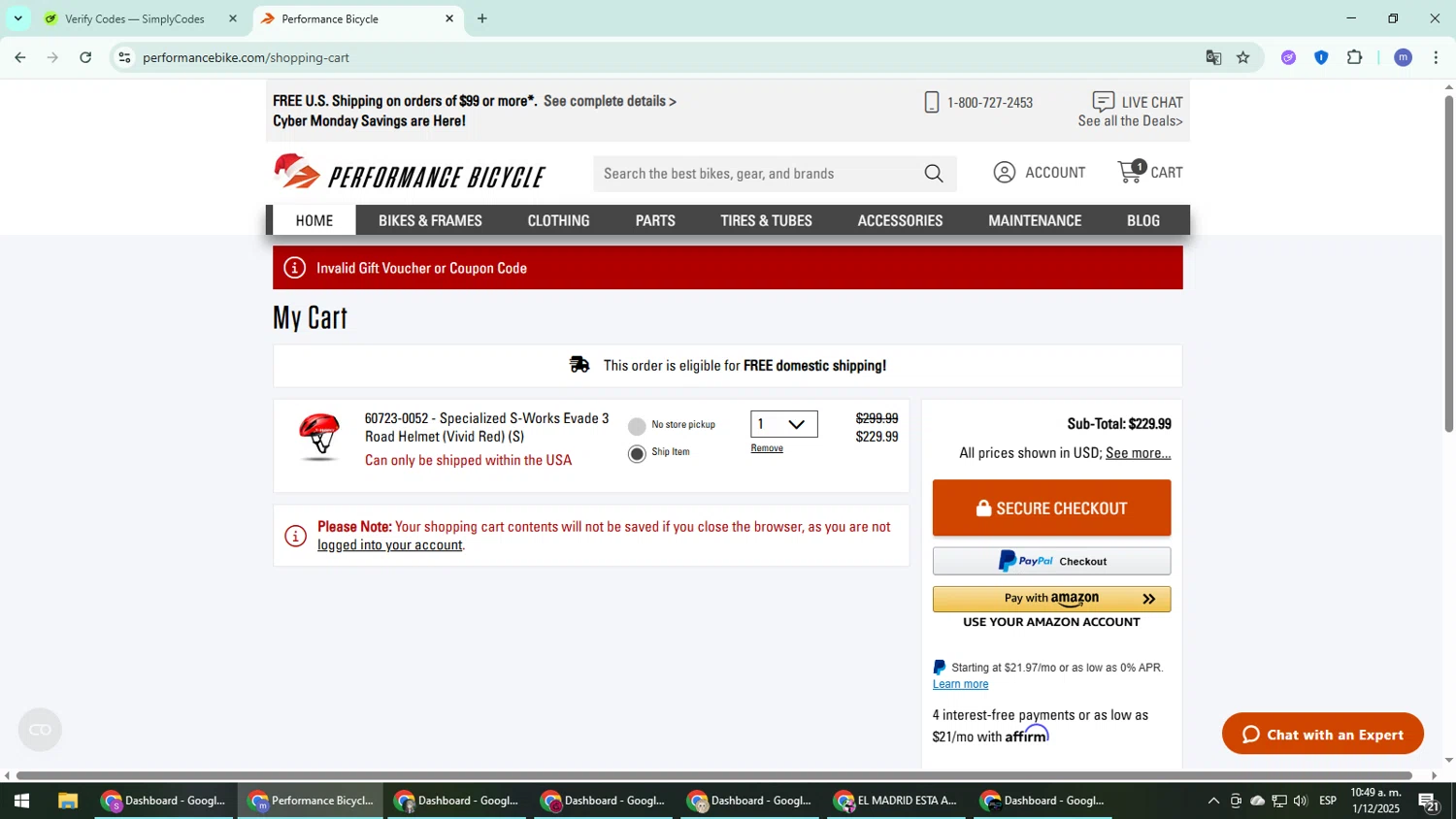Click the Live Chat speech bubble icon

[1103, 102]
